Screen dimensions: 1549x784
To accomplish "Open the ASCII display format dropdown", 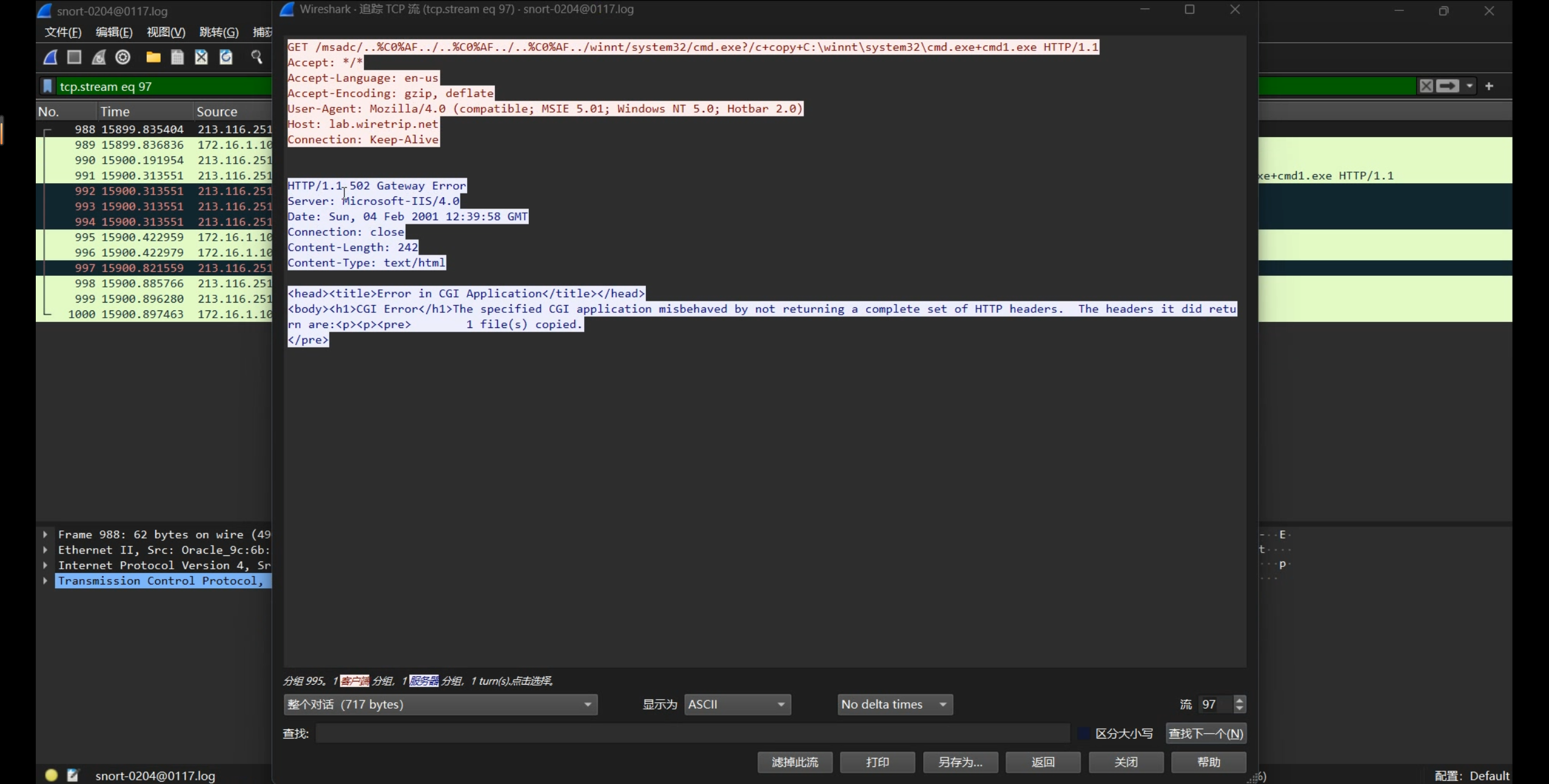I will pos(737,705).
